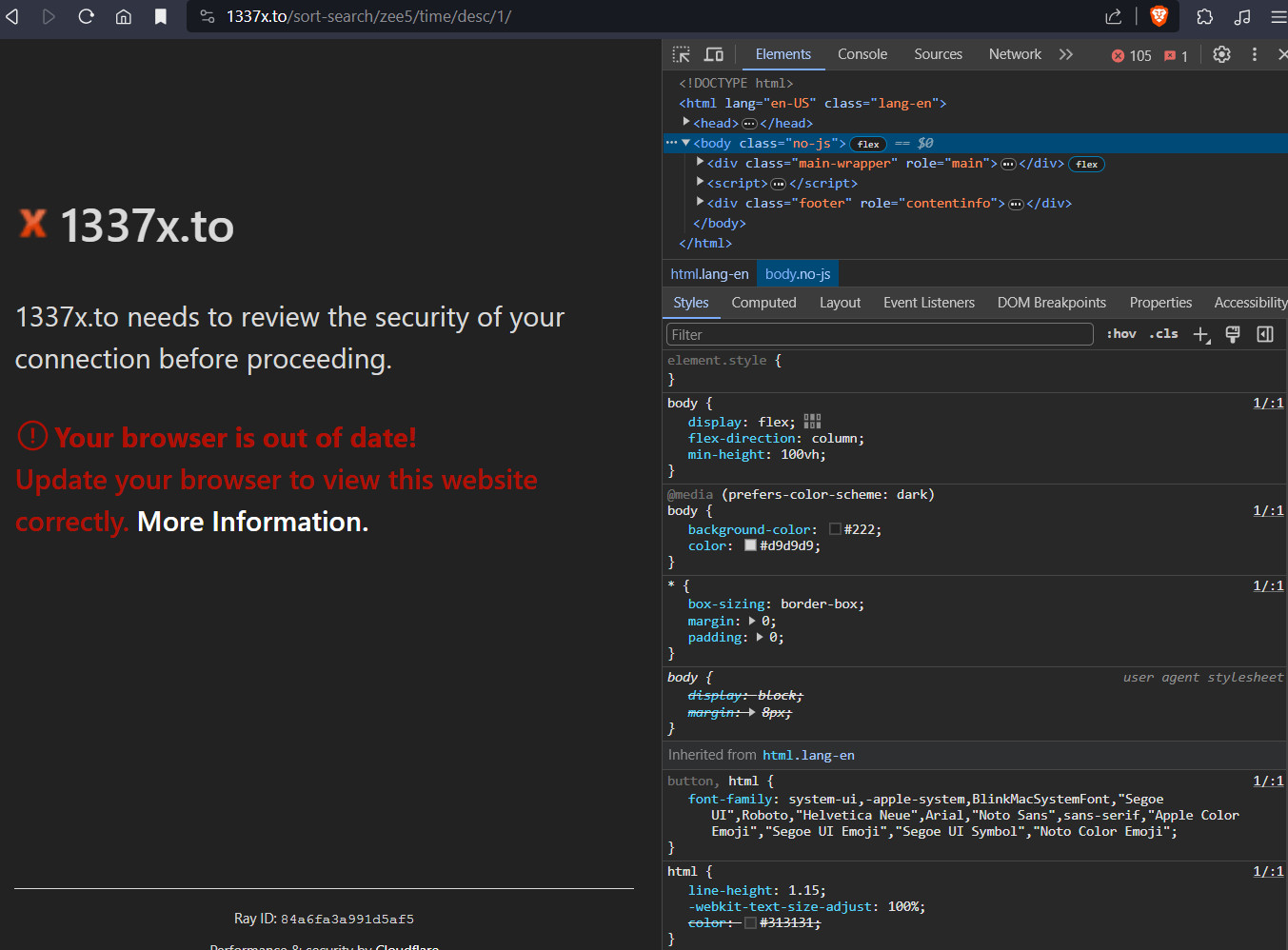The image size is (1288, 950).
Task: View site information icon in address bar
Action: click(x=207, y=16)
